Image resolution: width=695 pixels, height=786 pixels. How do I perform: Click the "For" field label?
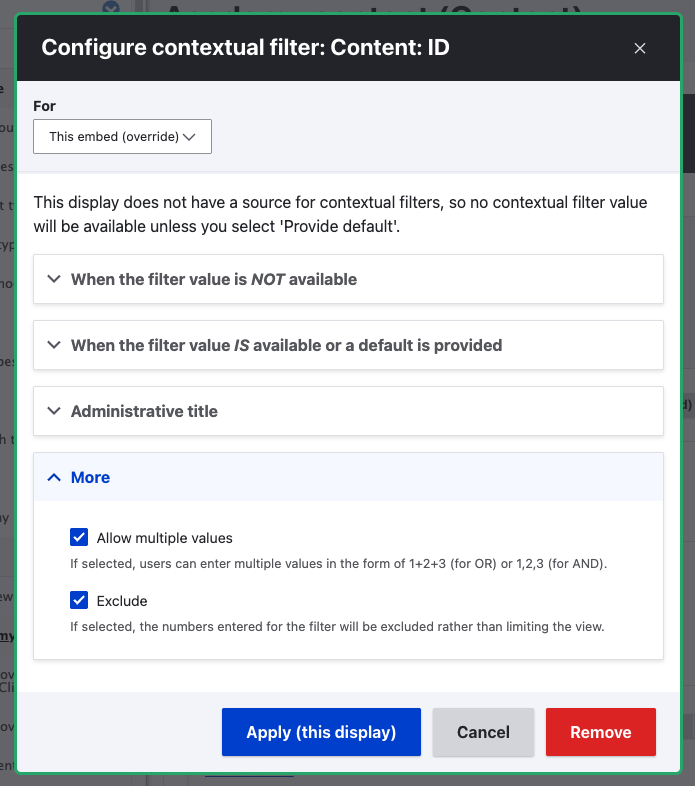pyautogui.click(x=44, y=105)
